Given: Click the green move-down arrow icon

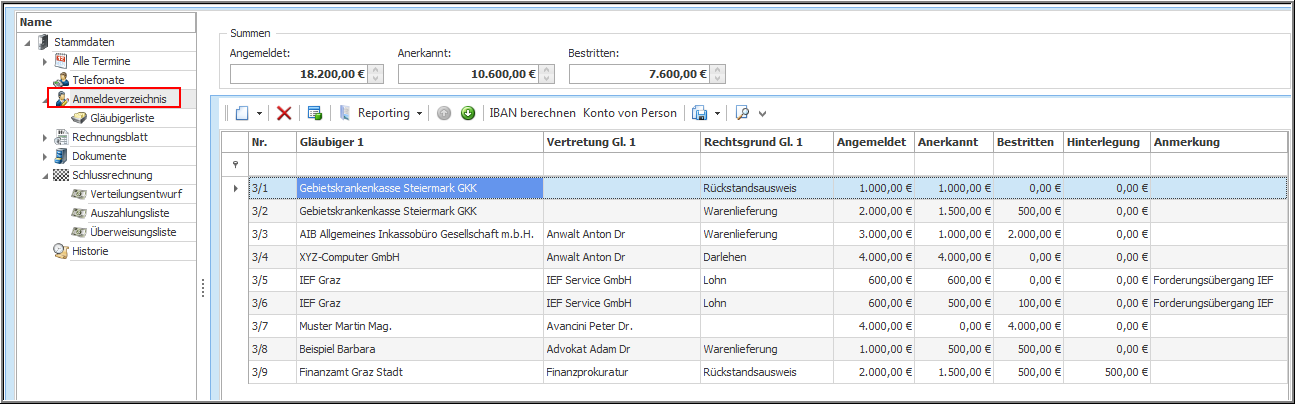Looking at the screenshot, I should (467, 113).
